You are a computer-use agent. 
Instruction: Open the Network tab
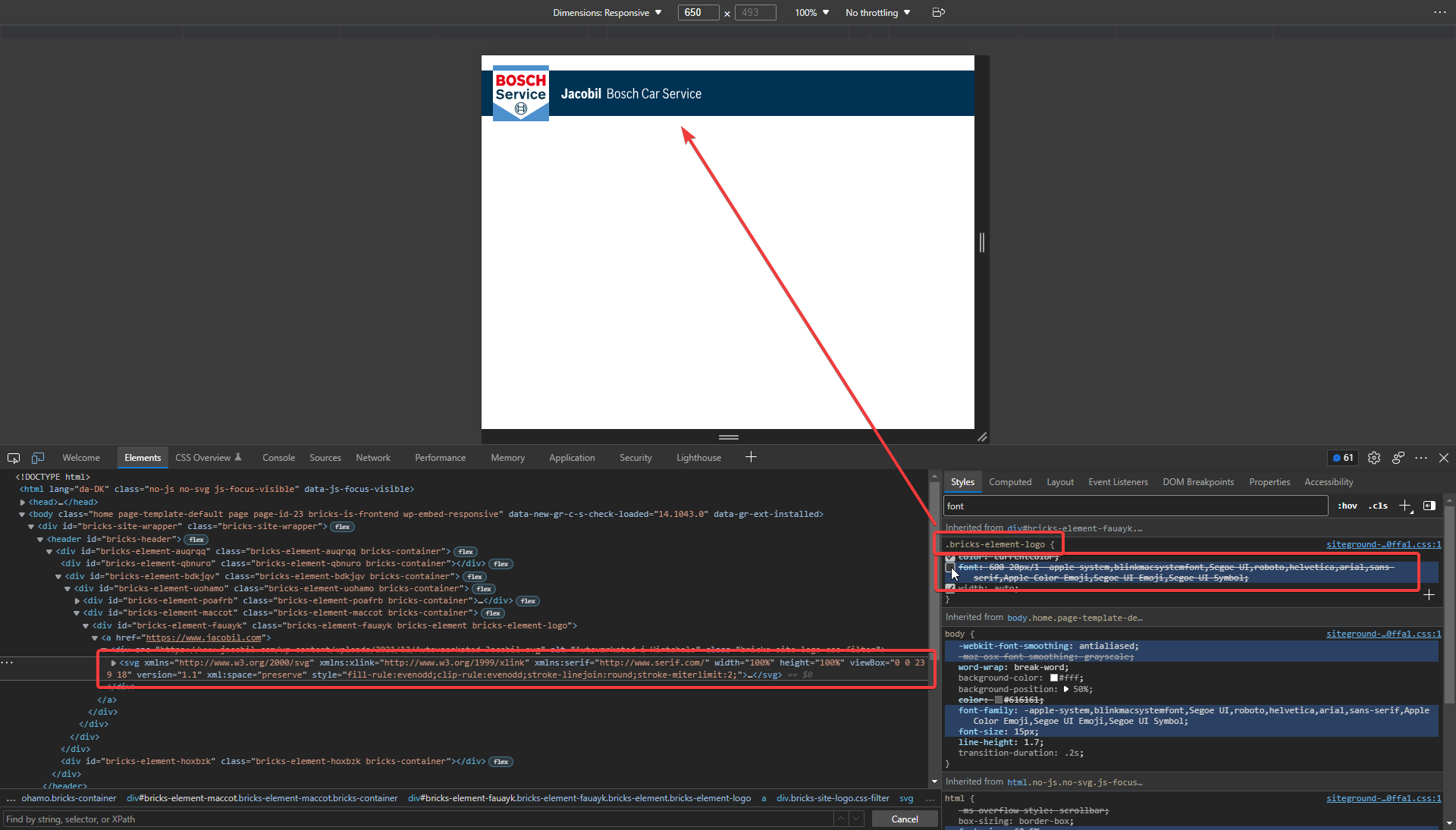coord(373,458)
